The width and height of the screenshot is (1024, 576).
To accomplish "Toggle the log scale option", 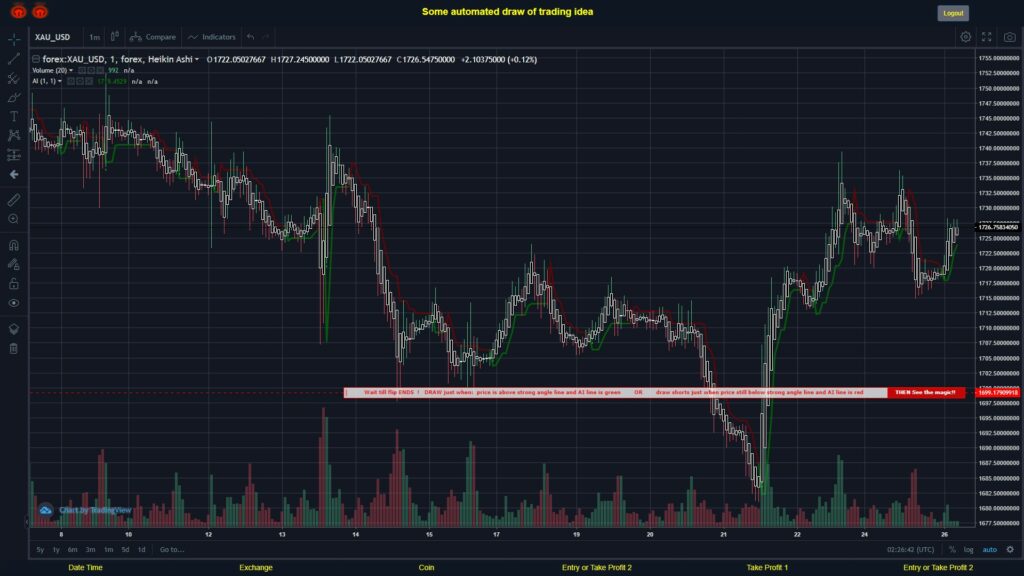I will click(x=968, y=550).
